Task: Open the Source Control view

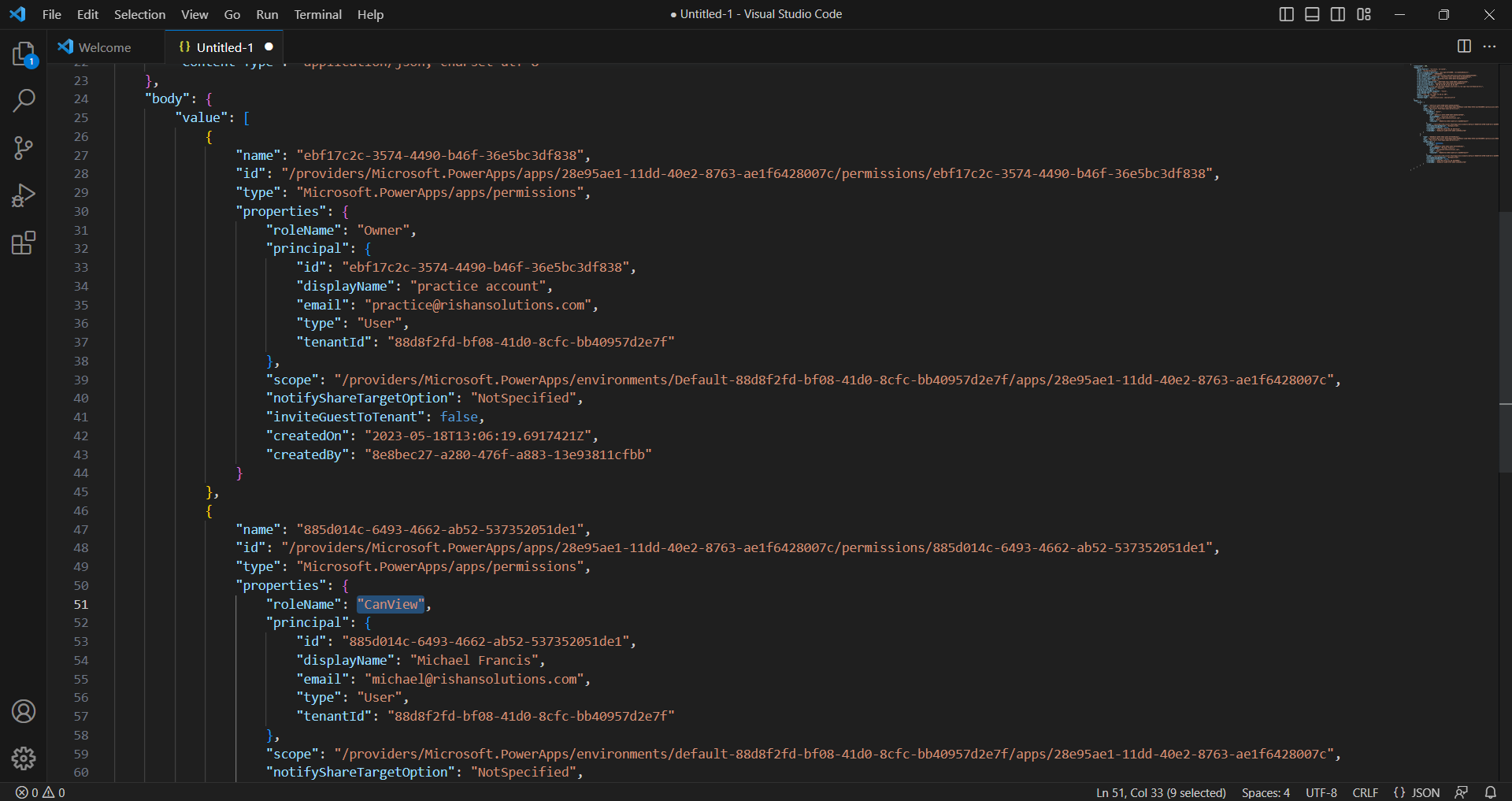Action: (x=24, y=148)
